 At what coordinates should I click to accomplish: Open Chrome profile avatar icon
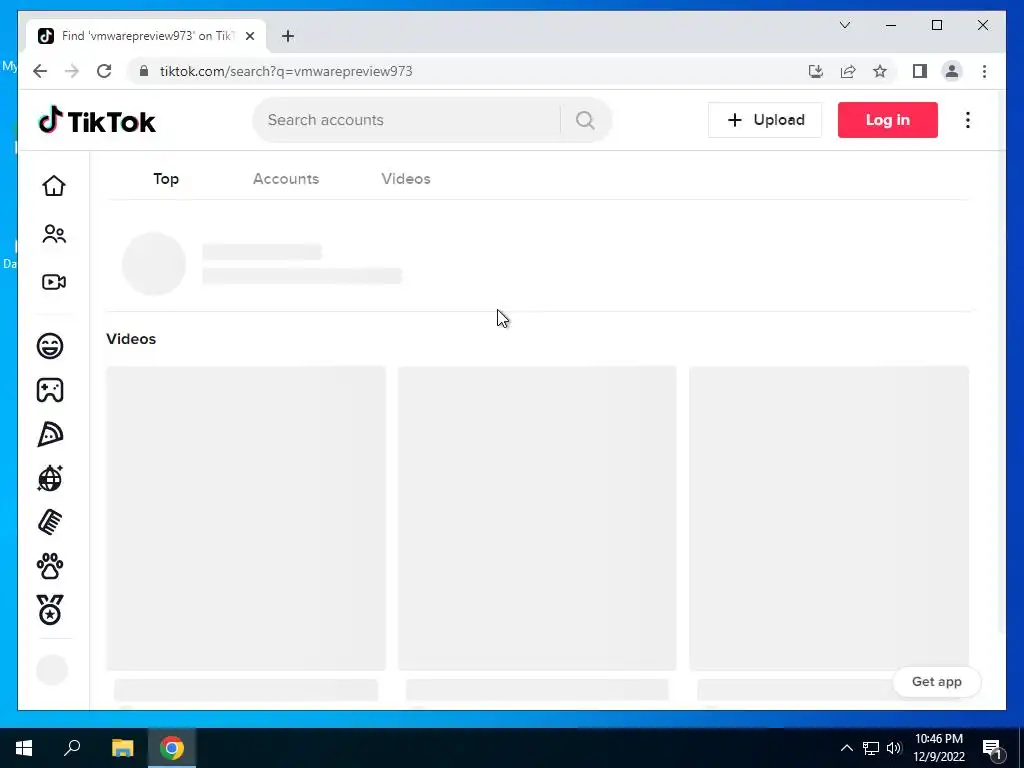coord(952,71)
